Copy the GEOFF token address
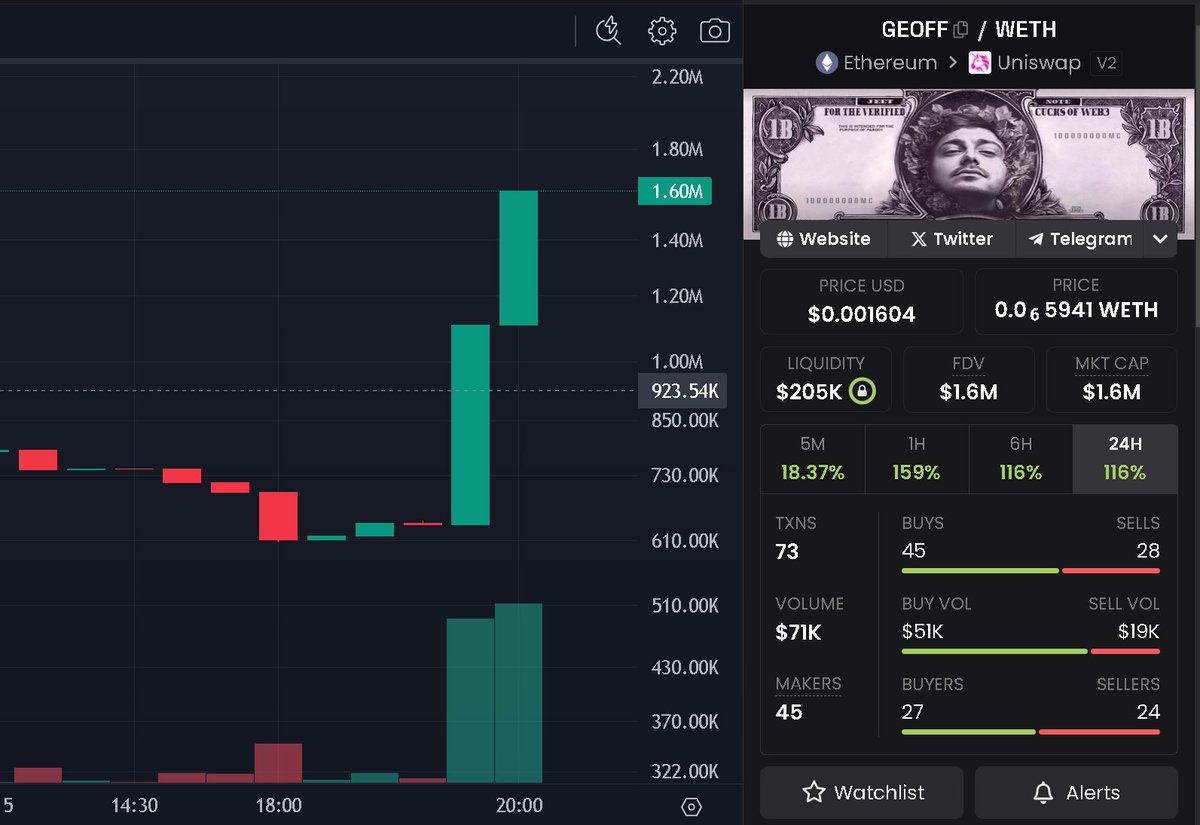 tap(961, 30)
